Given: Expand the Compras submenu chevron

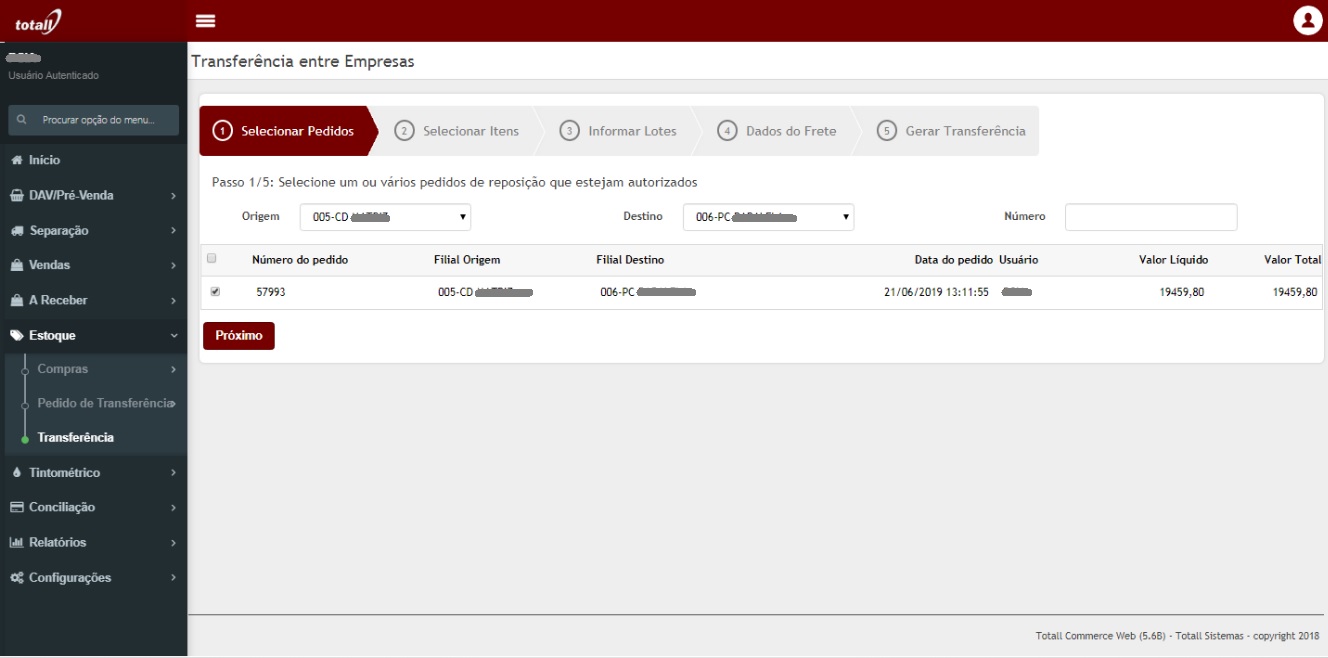Looking at the screenshot, I should (173, 370).
